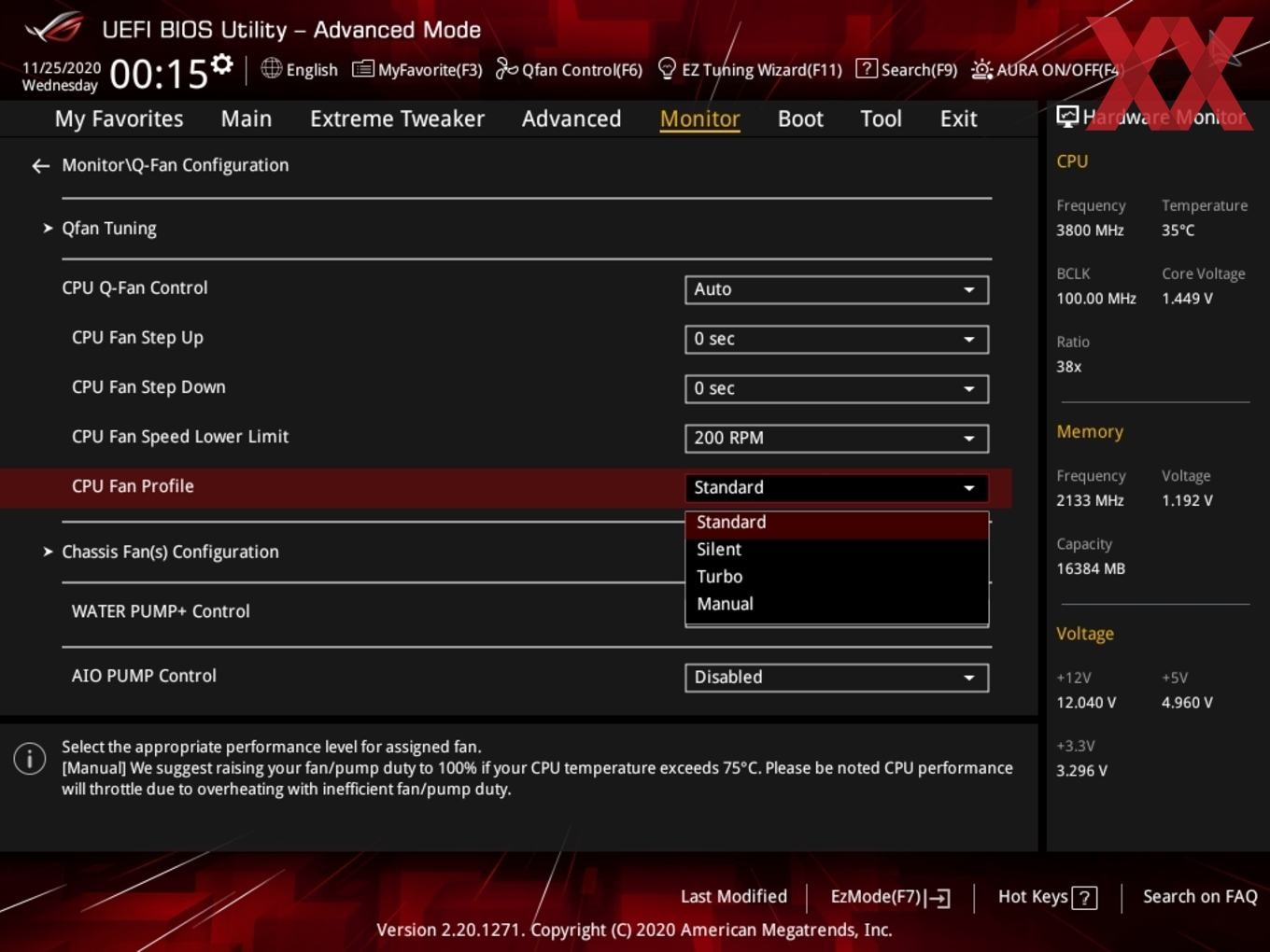This screenshot has height=952, width=1270.
Task: Click the memory capacity value 16384 MB
Action: click(1091, 568)
